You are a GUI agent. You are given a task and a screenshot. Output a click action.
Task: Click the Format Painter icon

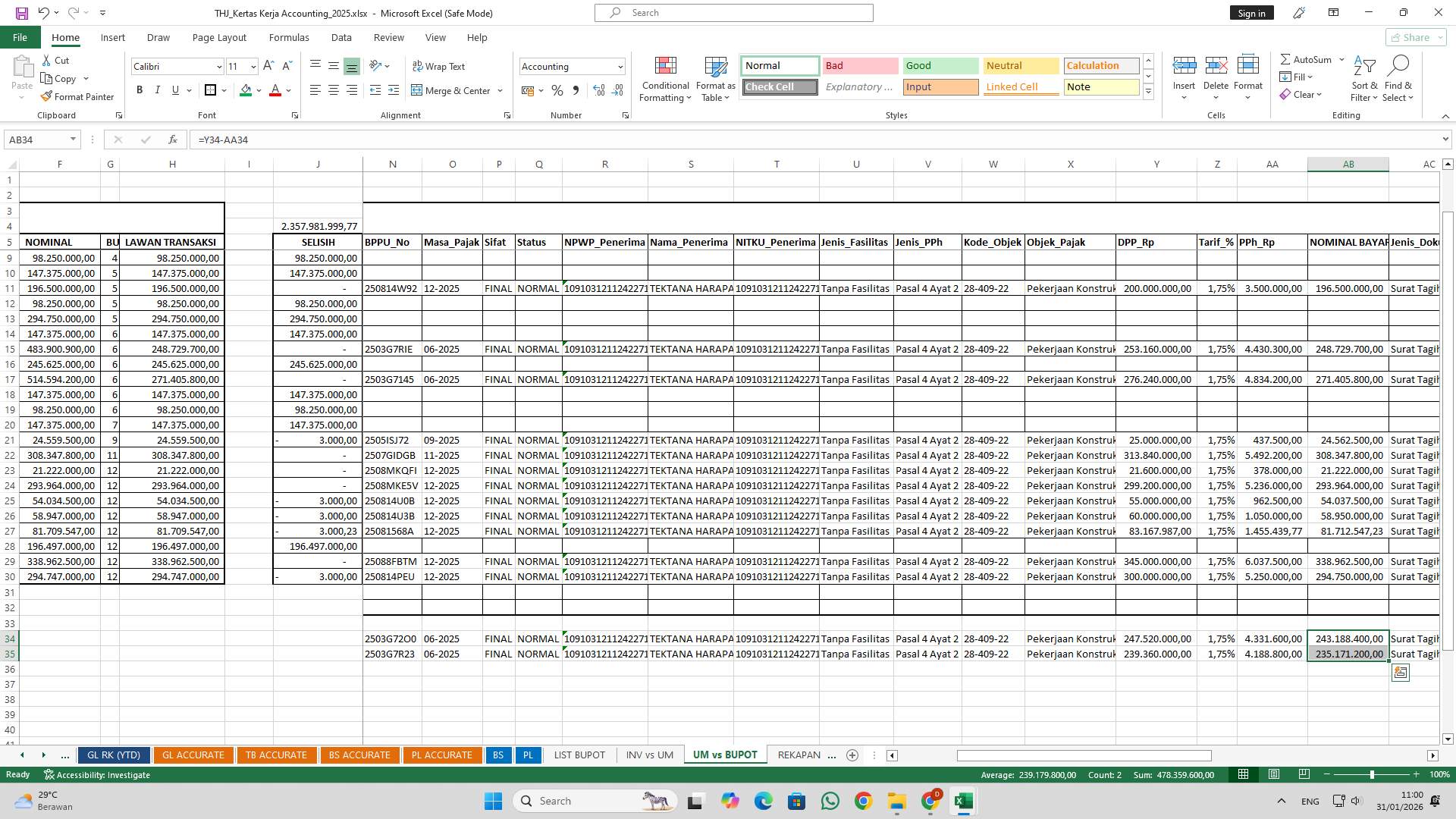(x=47, y=97)
